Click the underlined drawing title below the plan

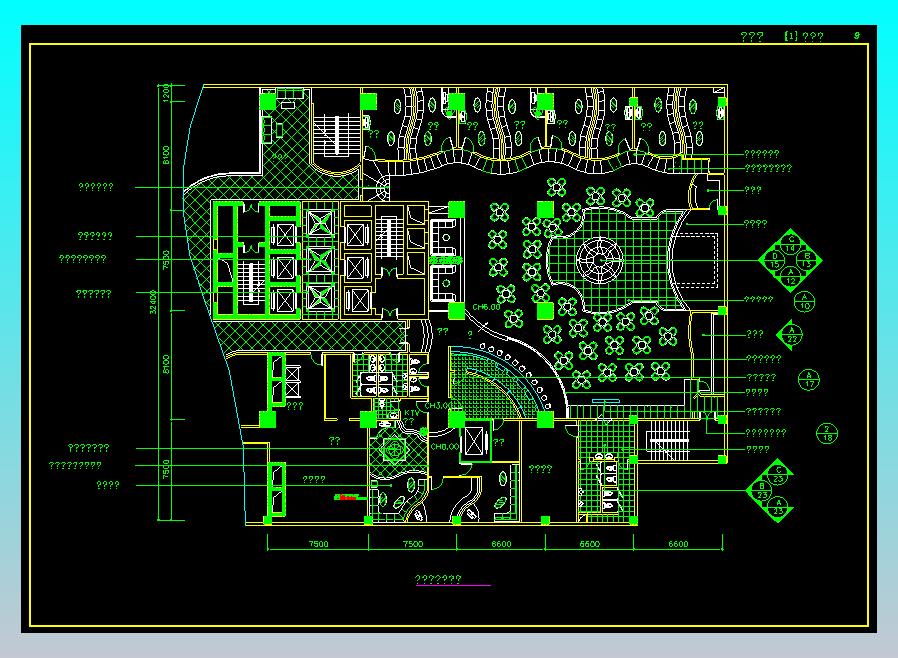click(x=439, y=580)
